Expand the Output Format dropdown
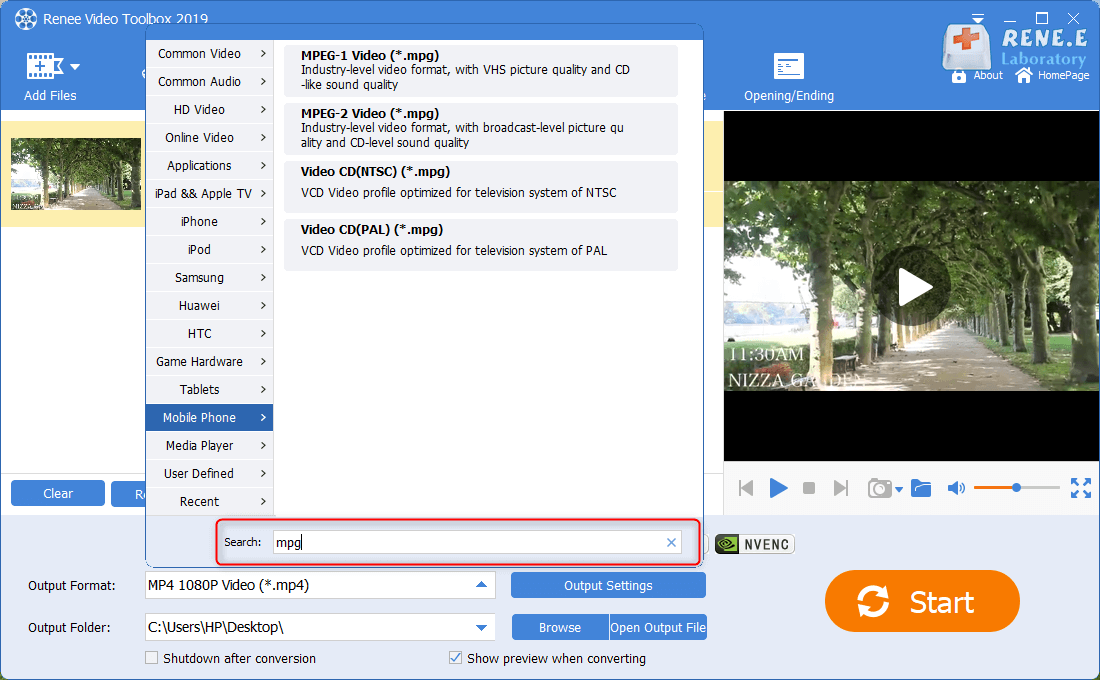Screen dimensions: 1100x680 (481, 585)
